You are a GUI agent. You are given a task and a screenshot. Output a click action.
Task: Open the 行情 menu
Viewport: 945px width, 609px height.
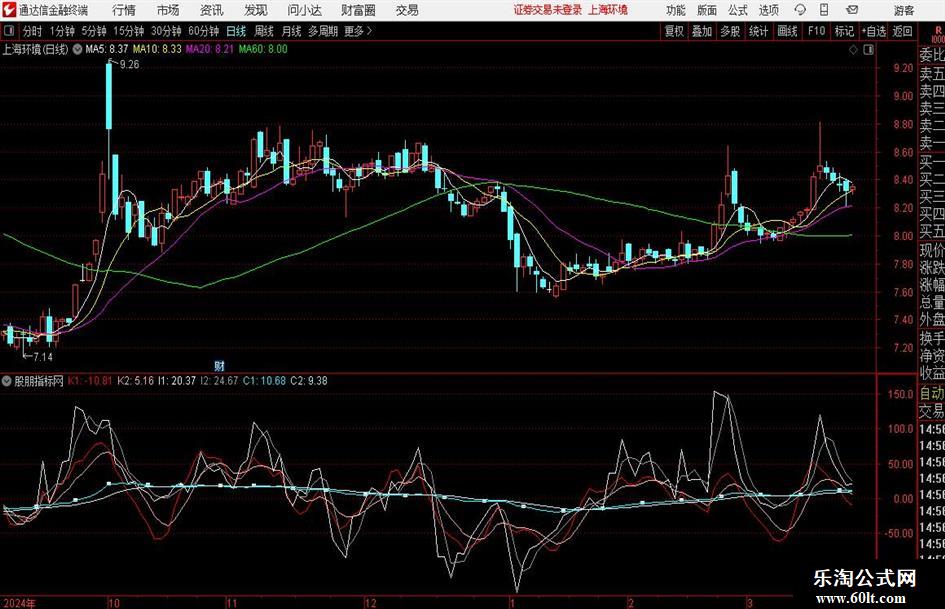pos(124,10)
